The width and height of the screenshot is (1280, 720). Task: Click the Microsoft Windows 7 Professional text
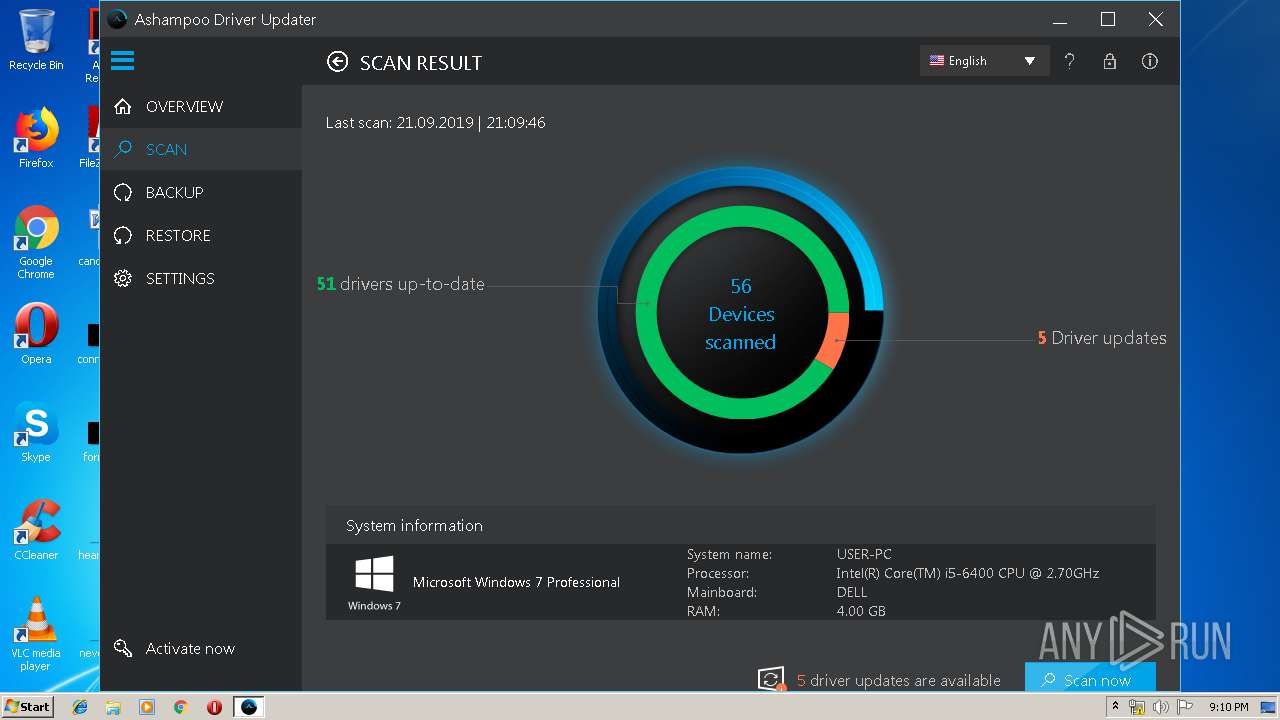click(516, 582)
